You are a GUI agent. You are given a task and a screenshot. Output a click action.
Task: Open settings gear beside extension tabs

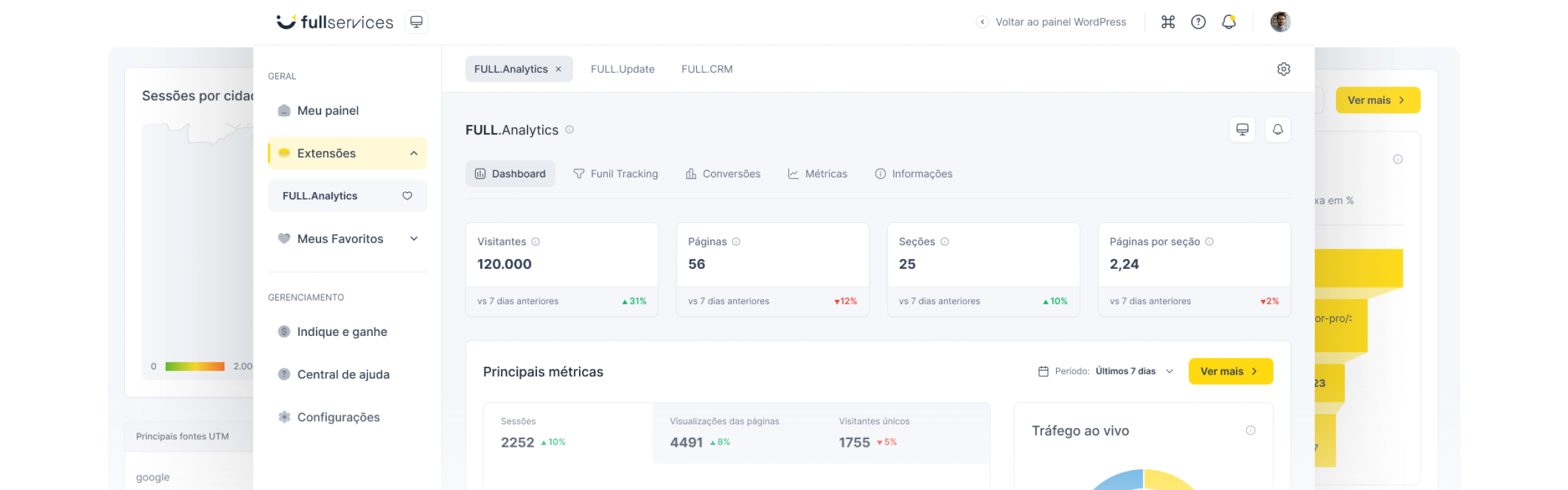pyautogui.click(x=1283, y=69)
